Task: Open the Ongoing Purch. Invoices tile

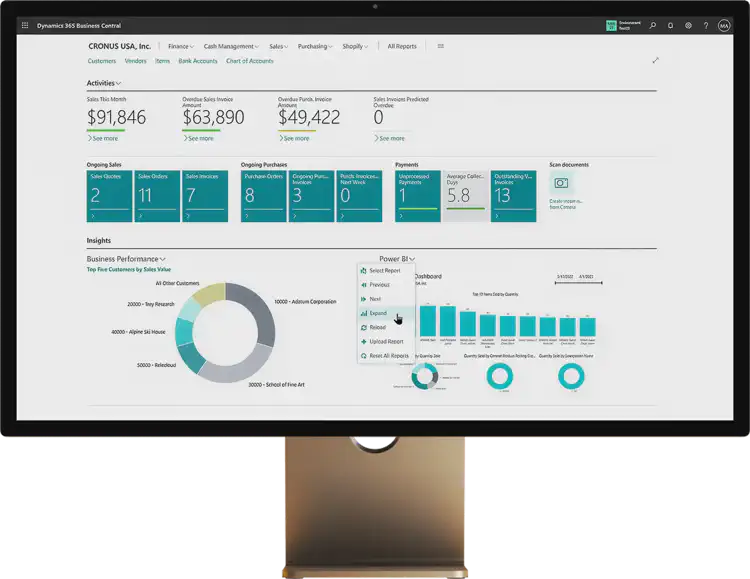Action: (x=311, y=196)
